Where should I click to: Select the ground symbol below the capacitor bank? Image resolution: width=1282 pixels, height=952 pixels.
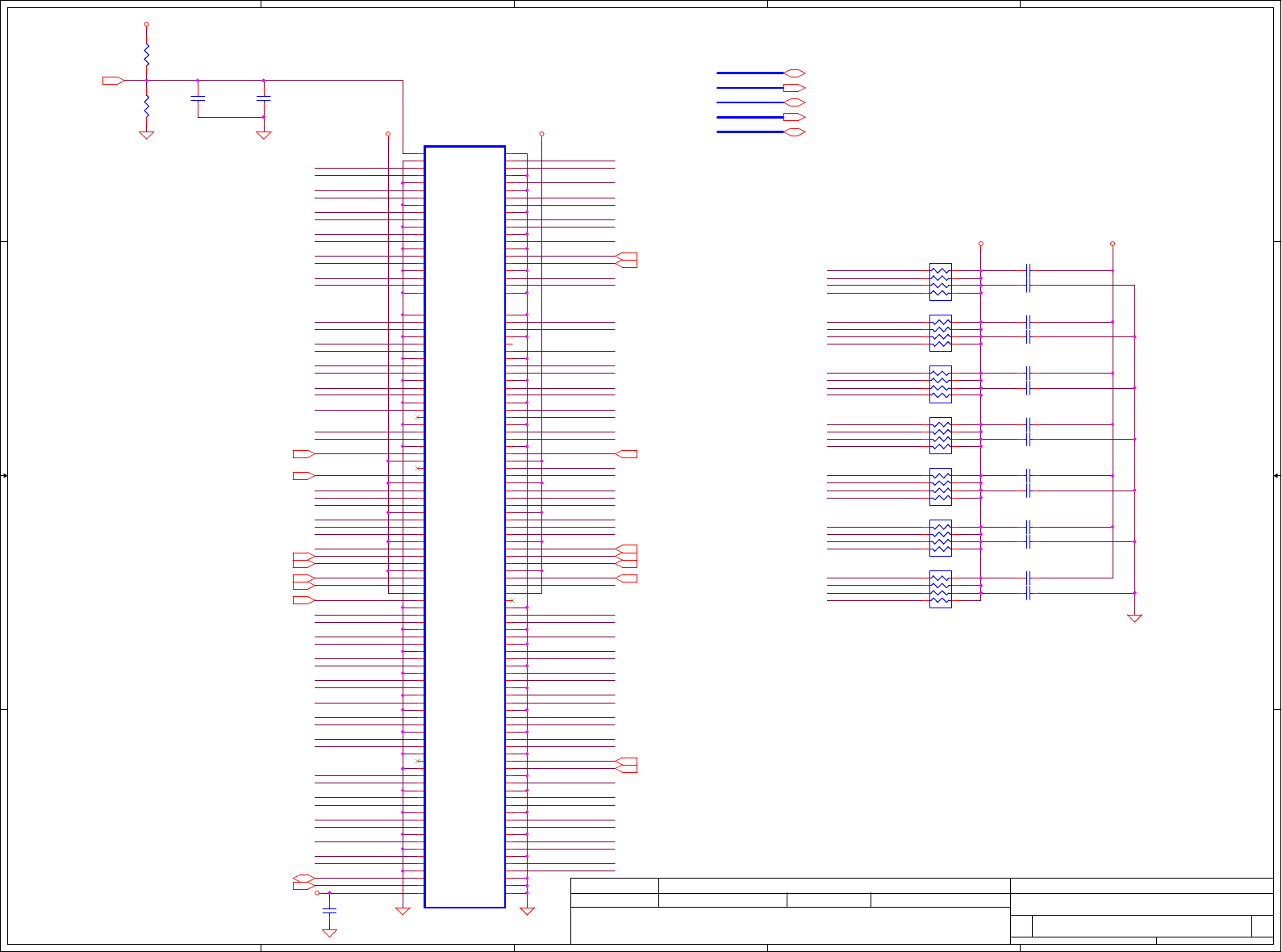pos(1134,618)
